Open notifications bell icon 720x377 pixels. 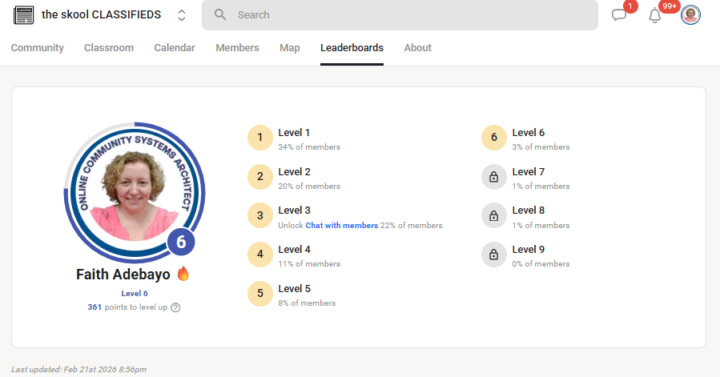click(x=655, y=16)
